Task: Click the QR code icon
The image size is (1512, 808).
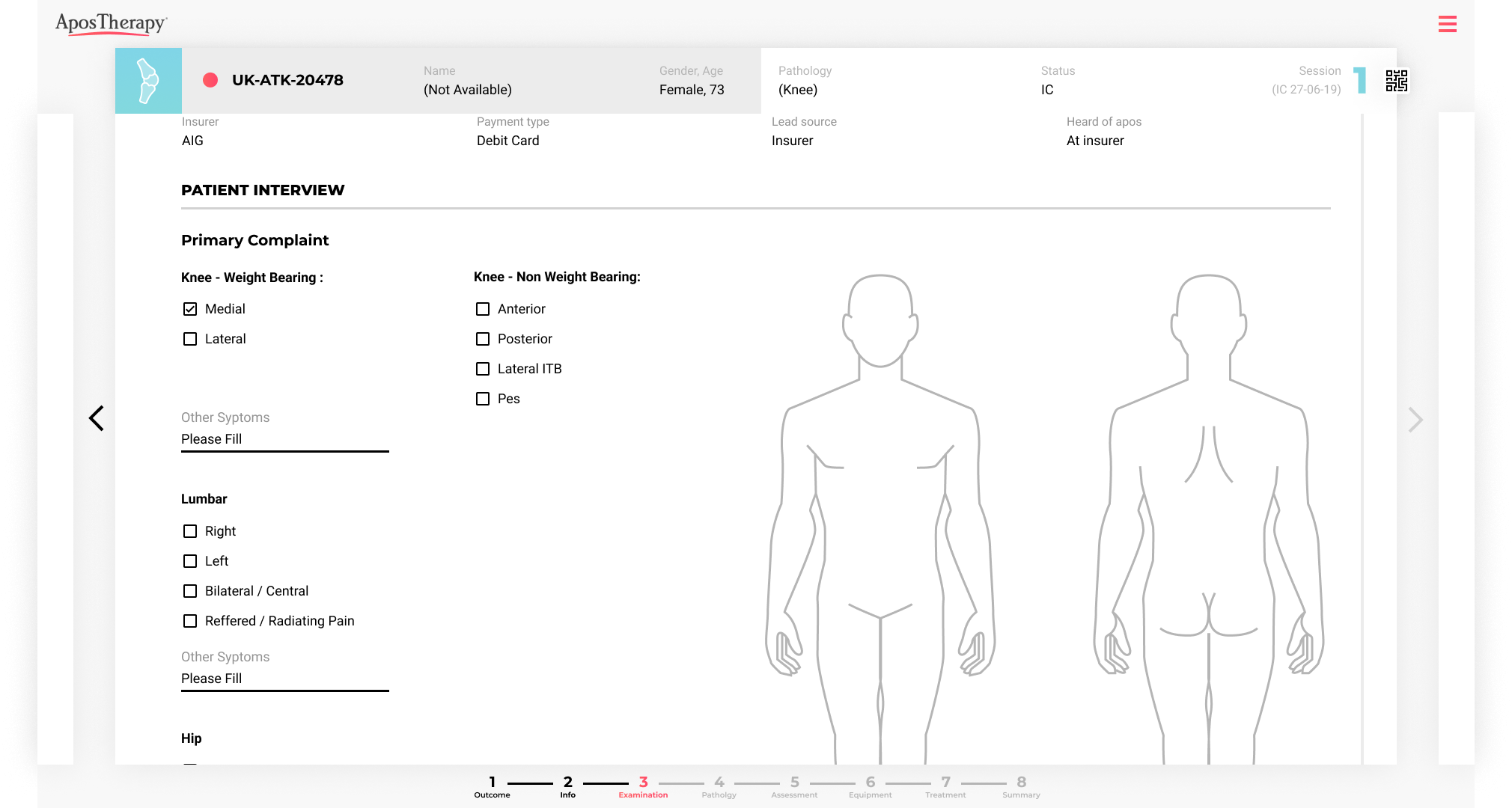Action: (x=1396, y=81)
